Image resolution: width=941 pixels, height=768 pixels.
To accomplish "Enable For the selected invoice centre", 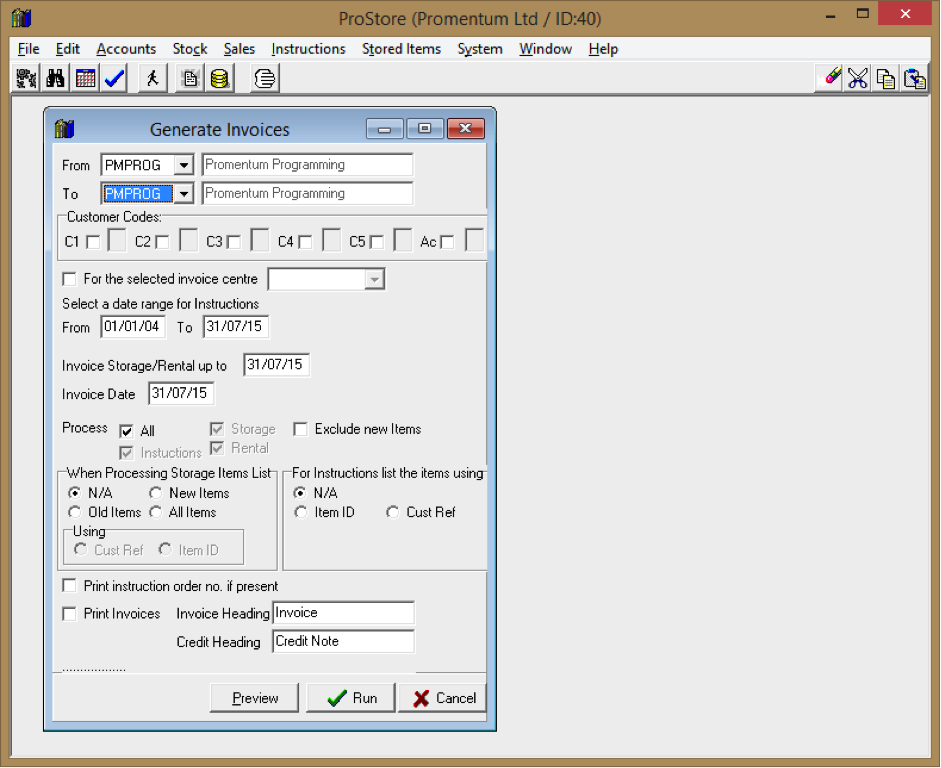I will pos(70,279).
